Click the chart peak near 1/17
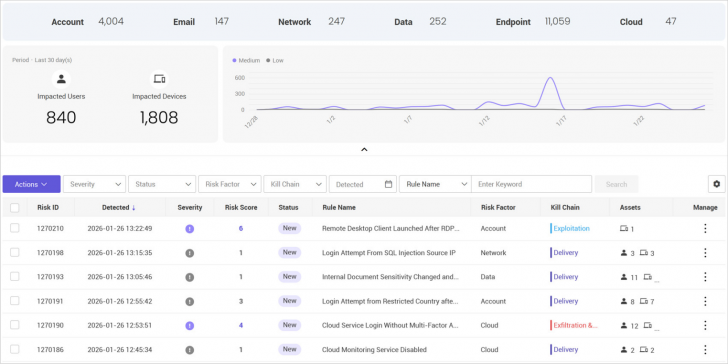 pyautogui.click(x=550, y=78)
